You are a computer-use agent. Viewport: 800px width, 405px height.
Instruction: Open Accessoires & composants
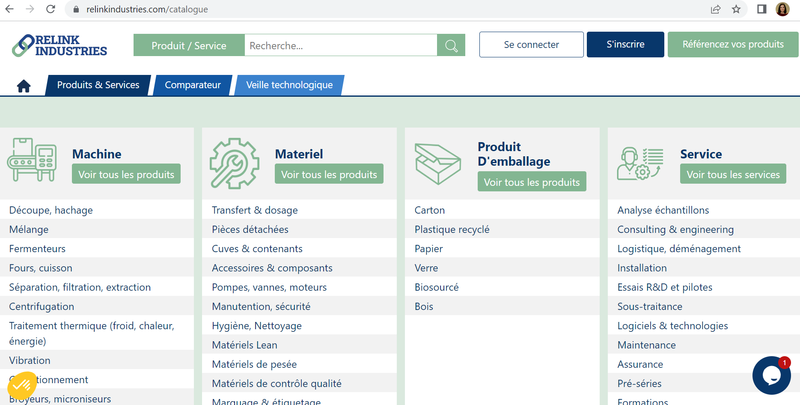[272, 268]
